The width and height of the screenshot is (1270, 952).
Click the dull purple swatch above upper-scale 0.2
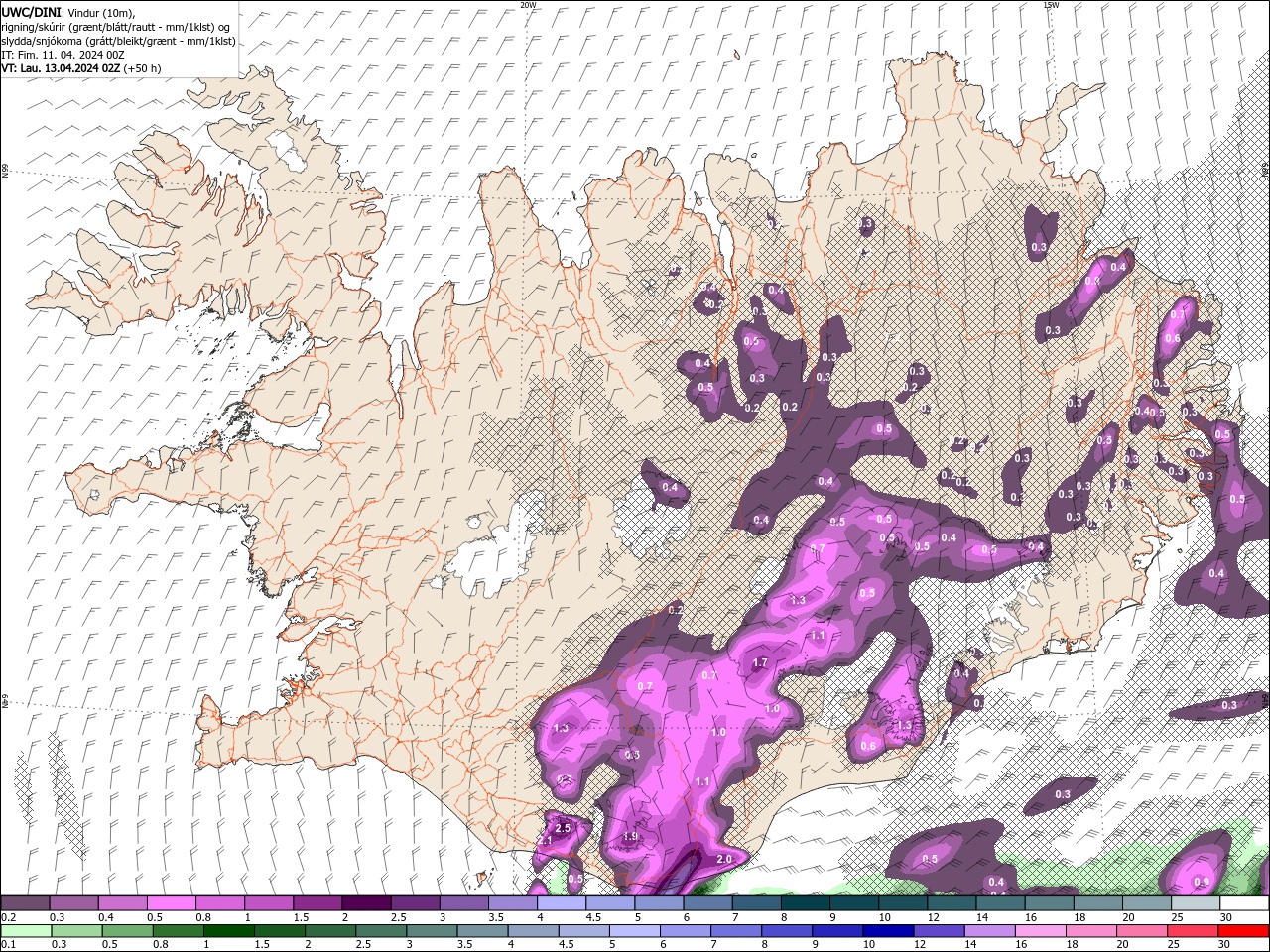[x=25, y=903]
